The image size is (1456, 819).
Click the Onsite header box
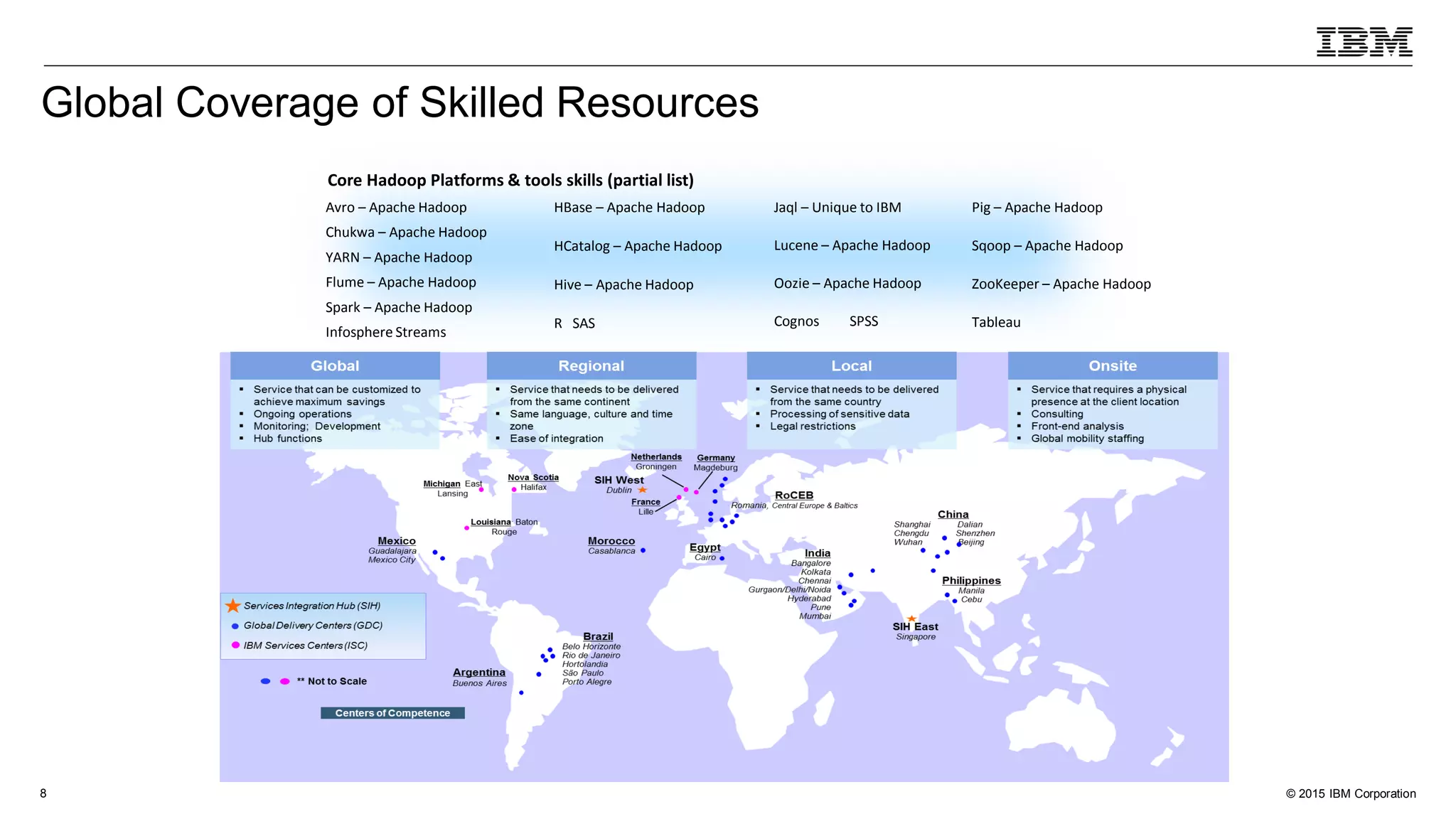(x=1113, y=365)
